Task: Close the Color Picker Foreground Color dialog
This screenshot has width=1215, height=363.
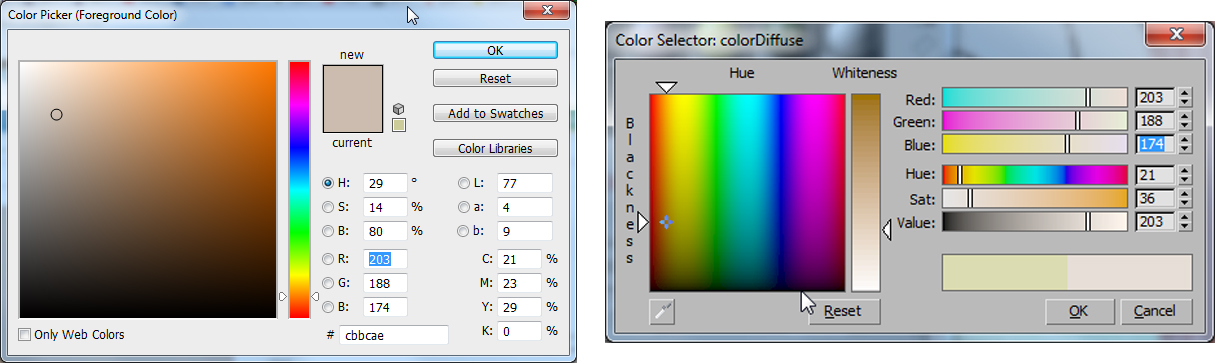Action: click(x=546, y=11)
